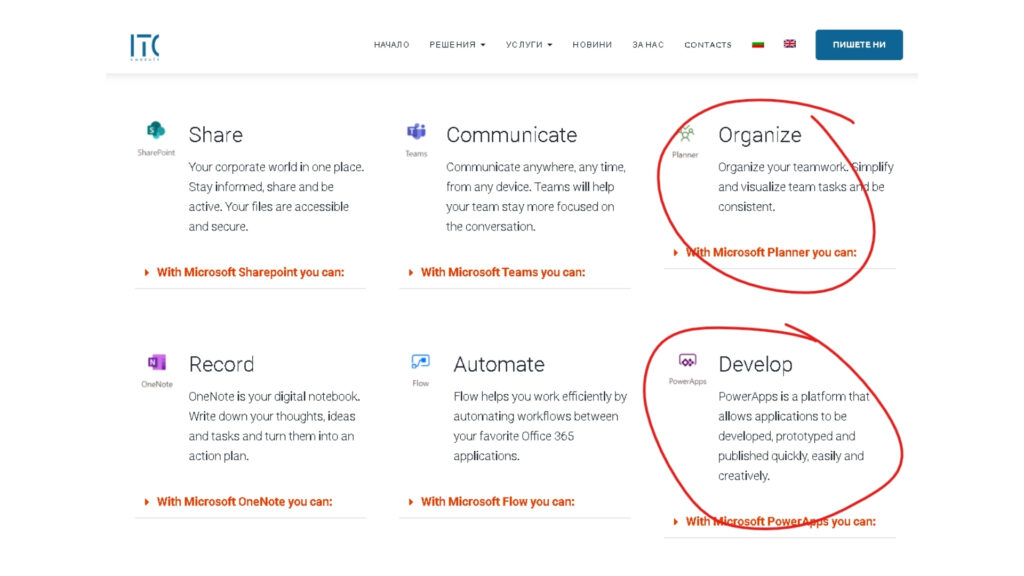Click the Microsoft Teams icon
The image size is (1024, 576).
[x=416, y=132]
